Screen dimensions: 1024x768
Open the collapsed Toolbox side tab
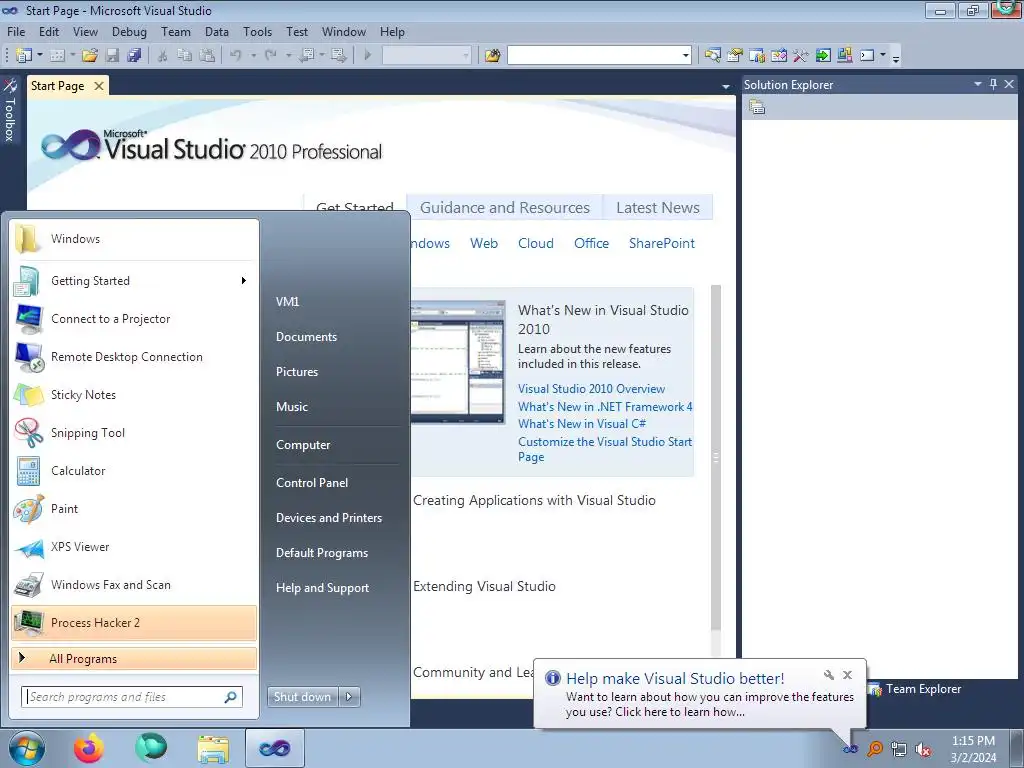[x=9, y=110]
